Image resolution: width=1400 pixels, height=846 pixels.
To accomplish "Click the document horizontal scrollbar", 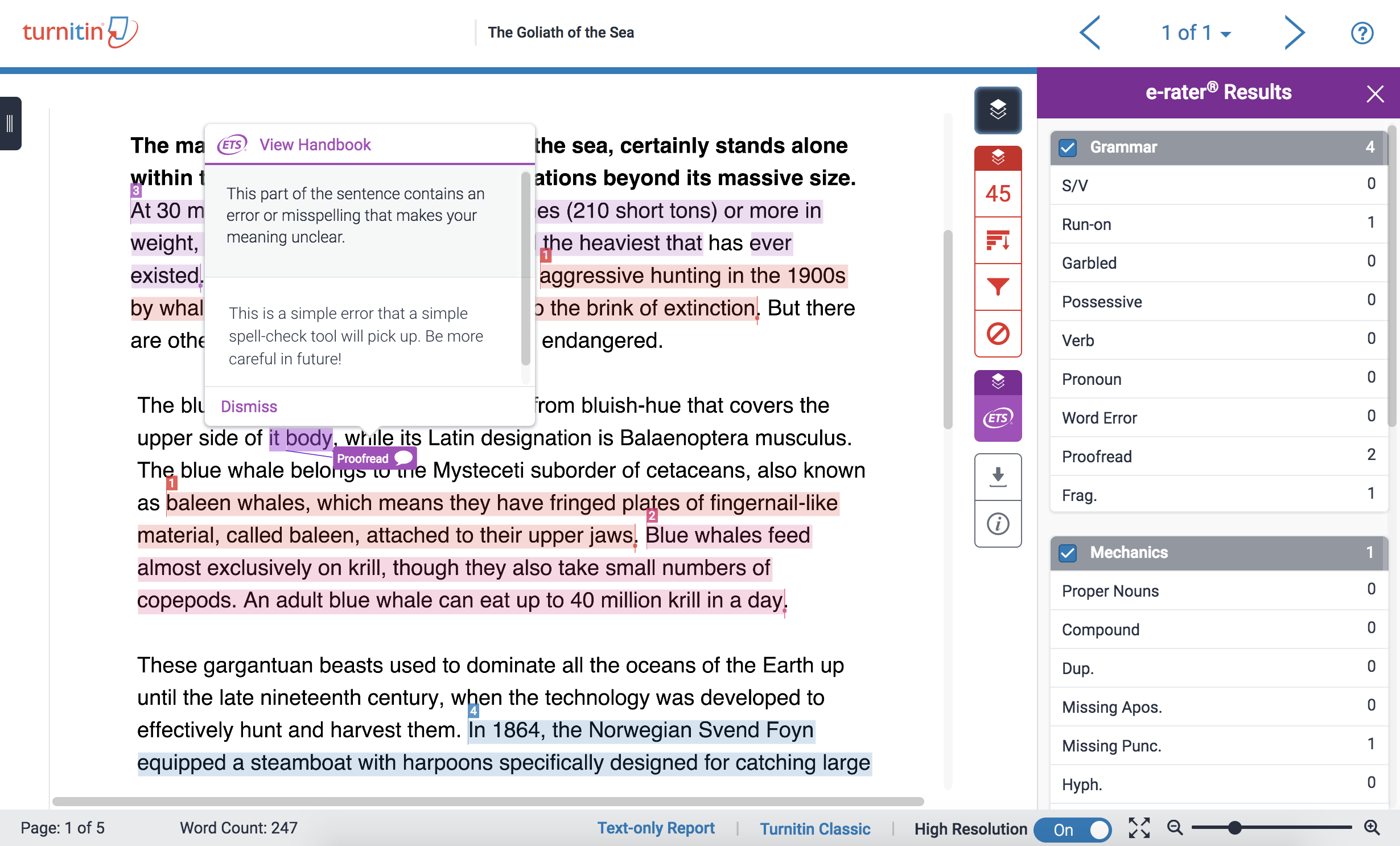I will [488, 801].
